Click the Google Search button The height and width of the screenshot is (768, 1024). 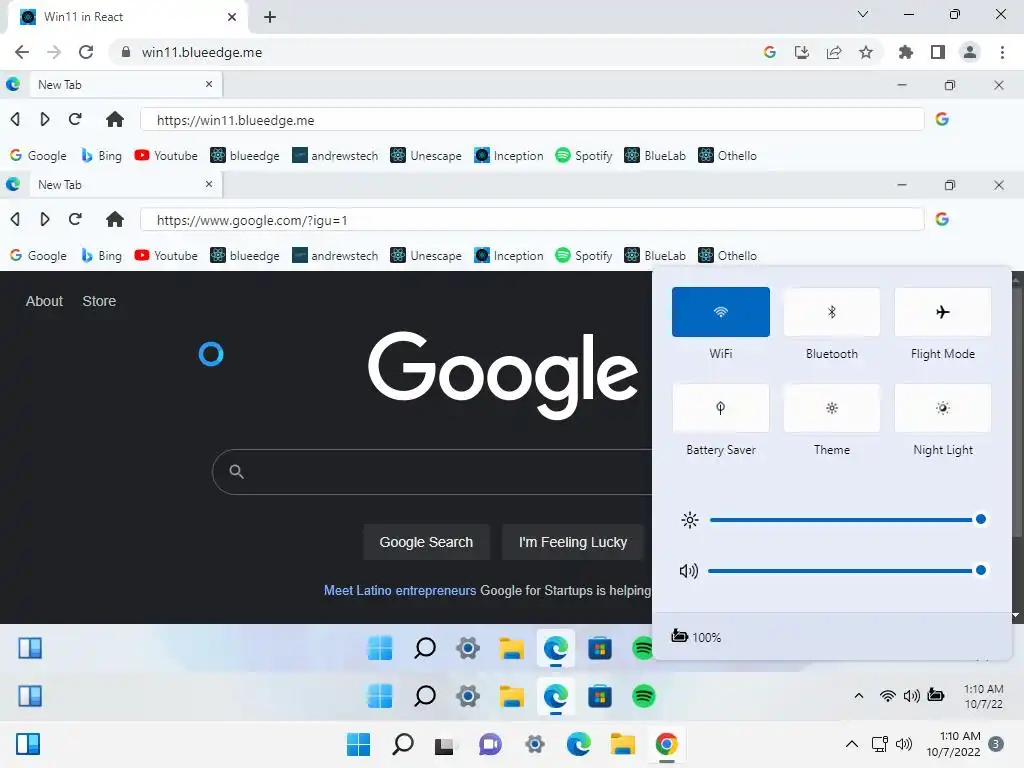[426, 542]
